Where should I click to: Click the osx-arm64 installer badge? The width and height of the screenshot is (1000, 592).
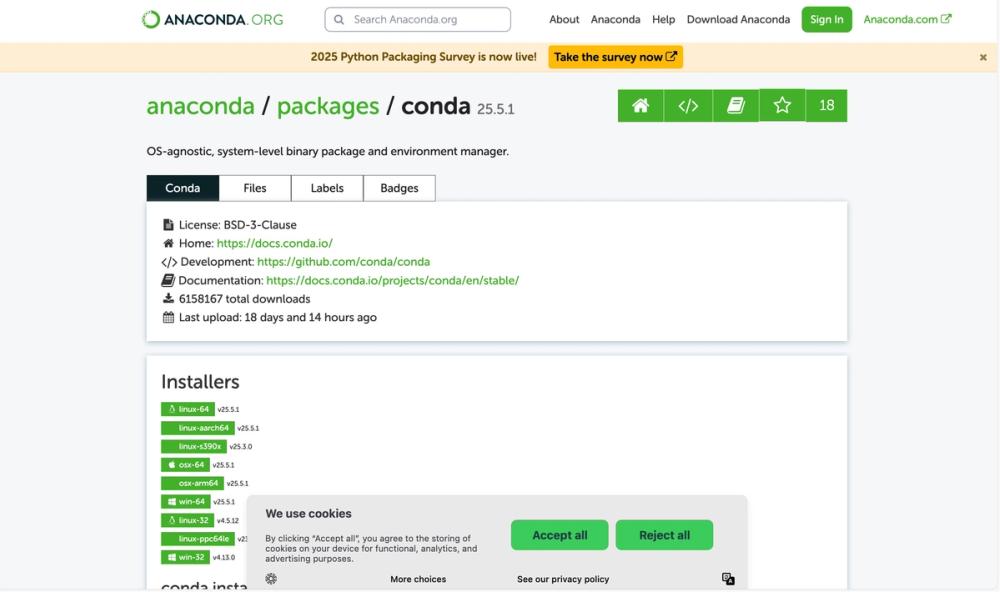click(x=192, y=484)
